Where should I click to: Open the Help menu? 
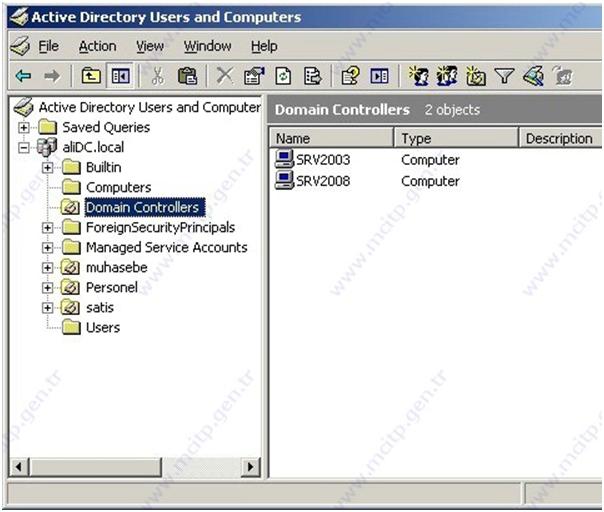[x=264, y=46]
